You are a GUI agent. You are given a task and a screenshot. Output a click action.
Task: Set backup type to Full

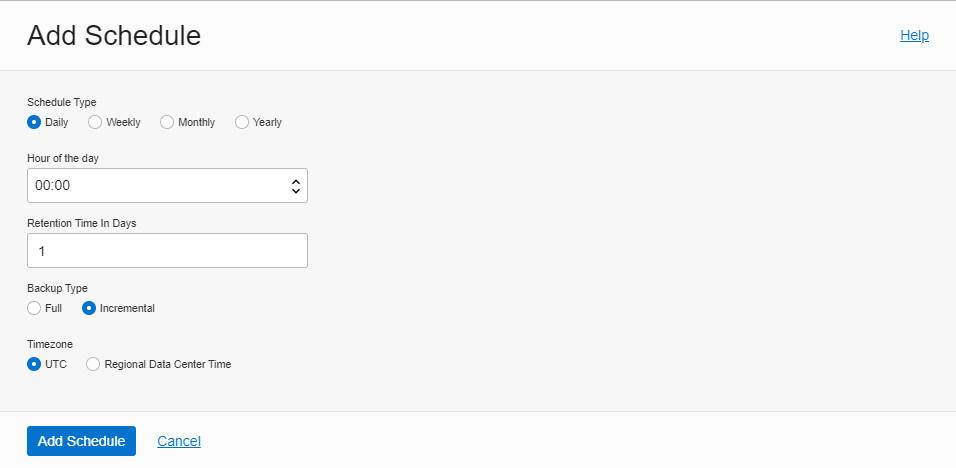point(34,308)
